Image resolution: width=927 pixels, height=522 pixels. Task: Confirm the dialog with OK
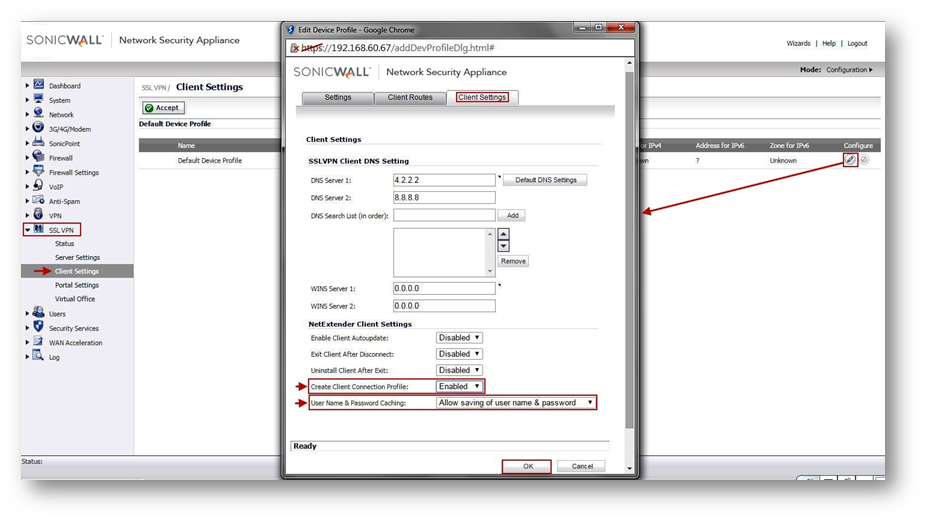coord(527,466)
